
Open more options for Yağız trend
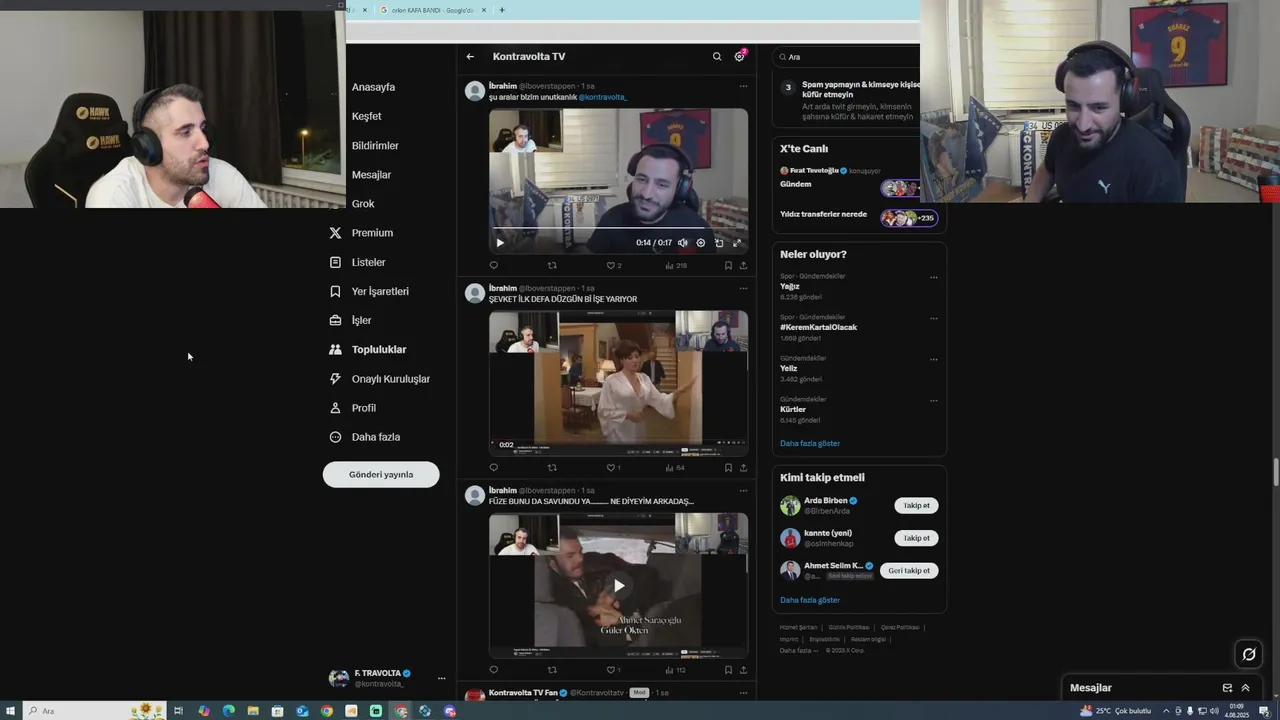933,277
